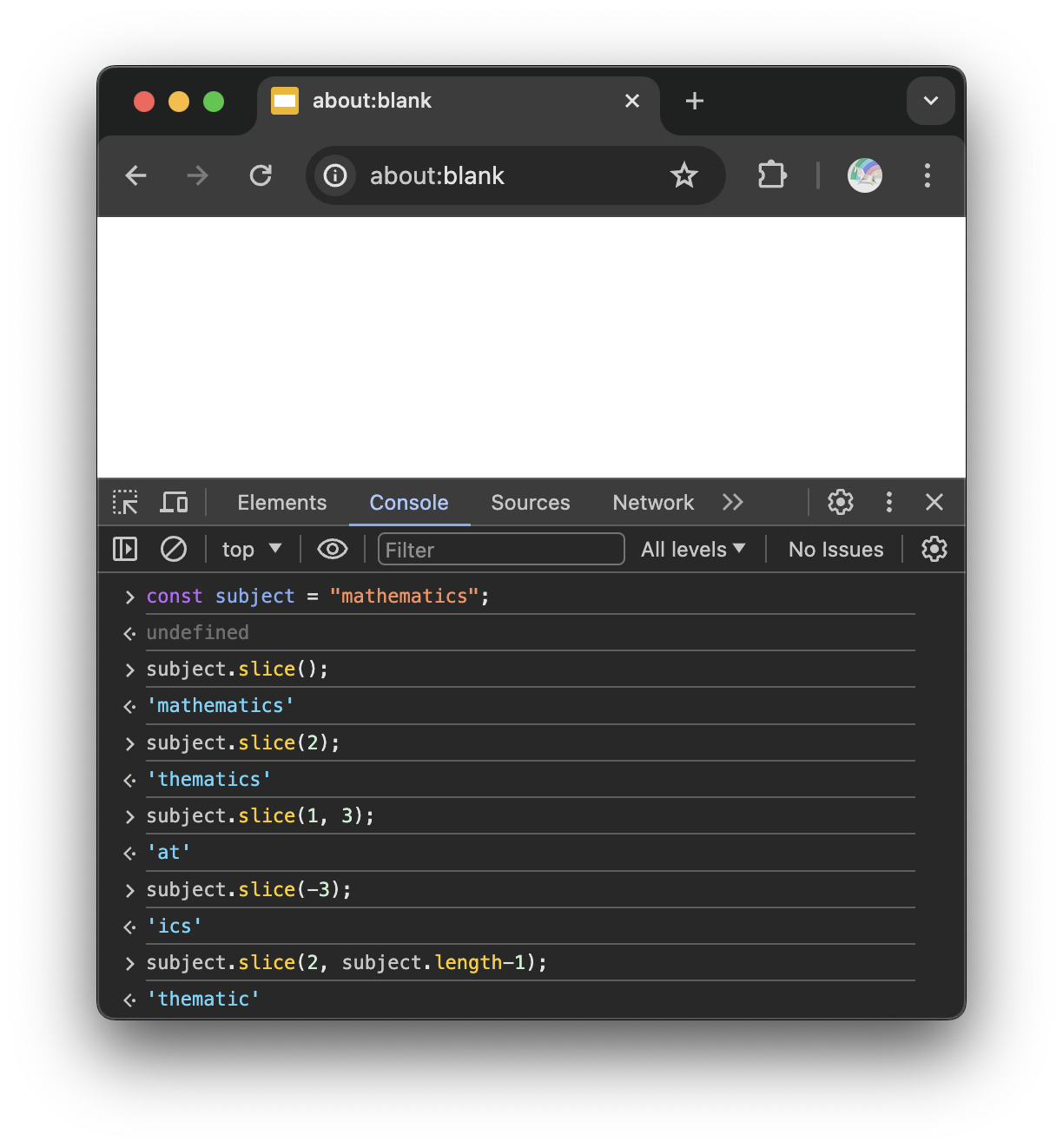Activate the inspect element picker tool
This screenshot has height=1148, width=1063.
pyautogui.click(x=126, y=502)
